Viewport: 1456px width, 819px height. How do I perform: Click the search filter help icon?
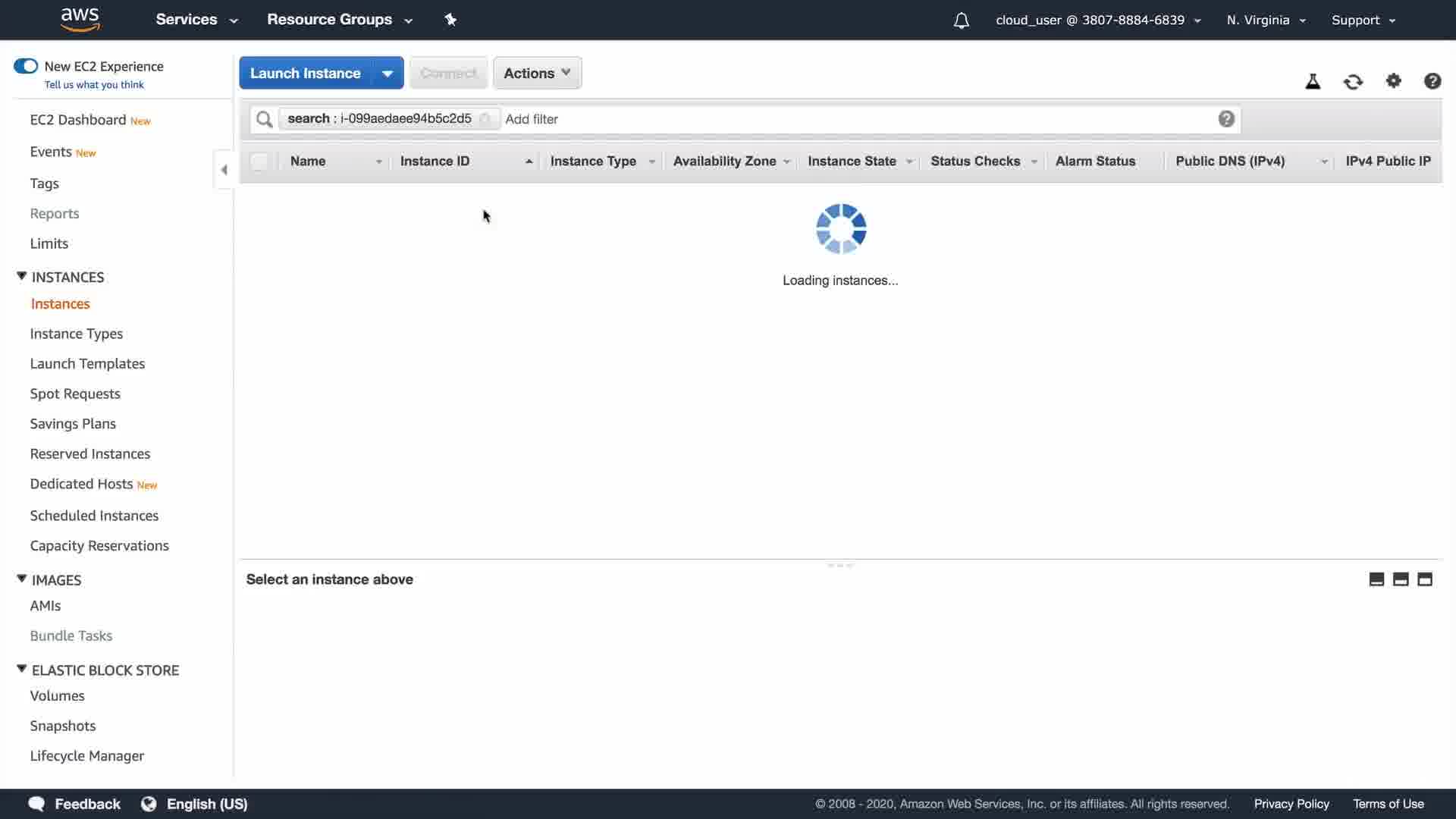[1226, 119]
